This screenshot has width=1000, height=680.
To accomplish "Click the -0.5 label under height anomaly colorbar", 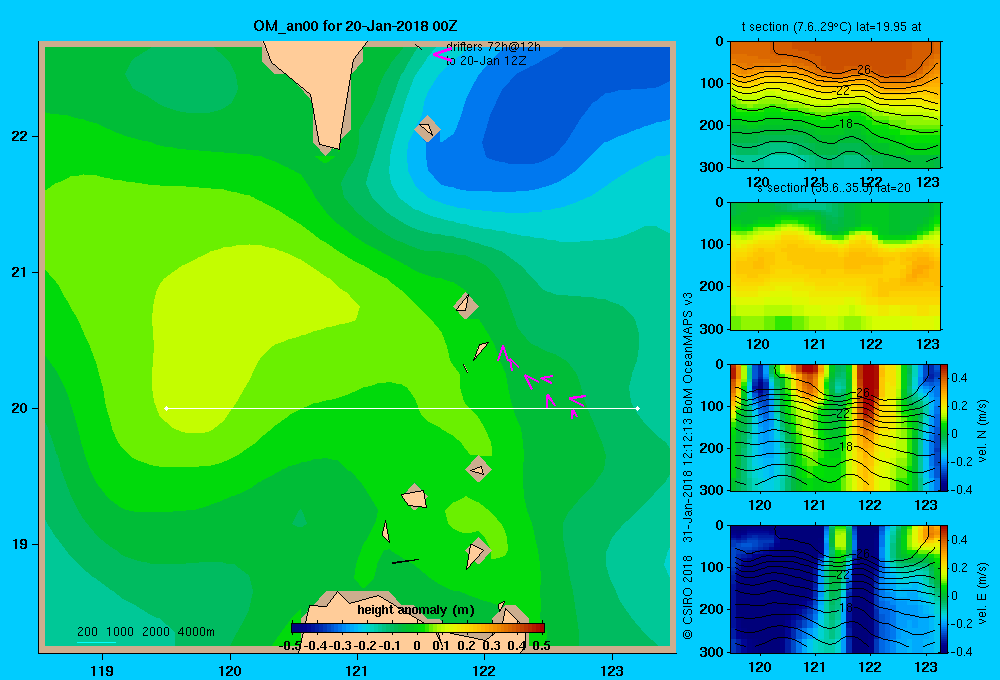I will pyautogui.click(x=291, y=646).
